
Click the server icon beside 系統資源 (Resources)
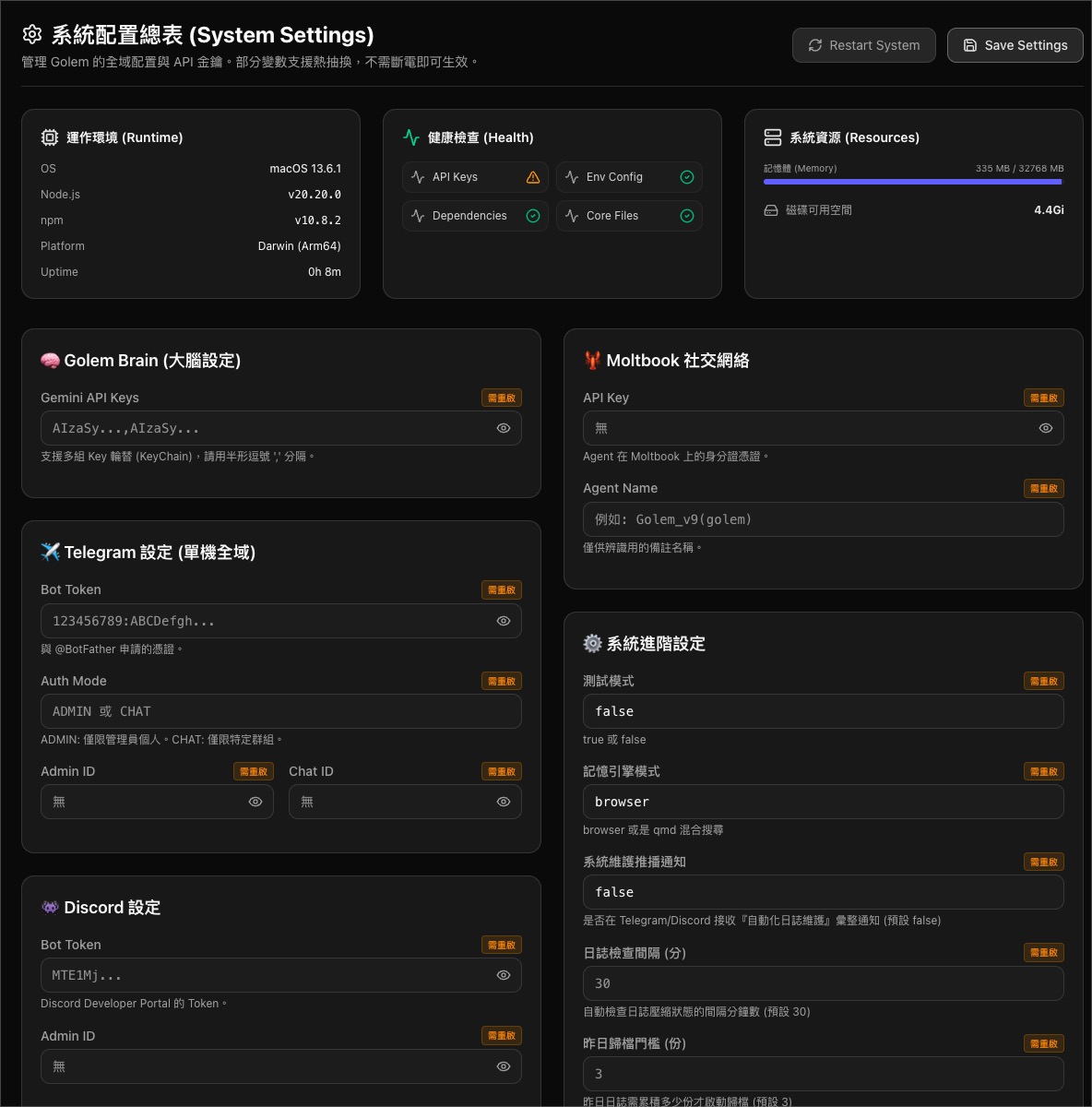click(773, 137)
